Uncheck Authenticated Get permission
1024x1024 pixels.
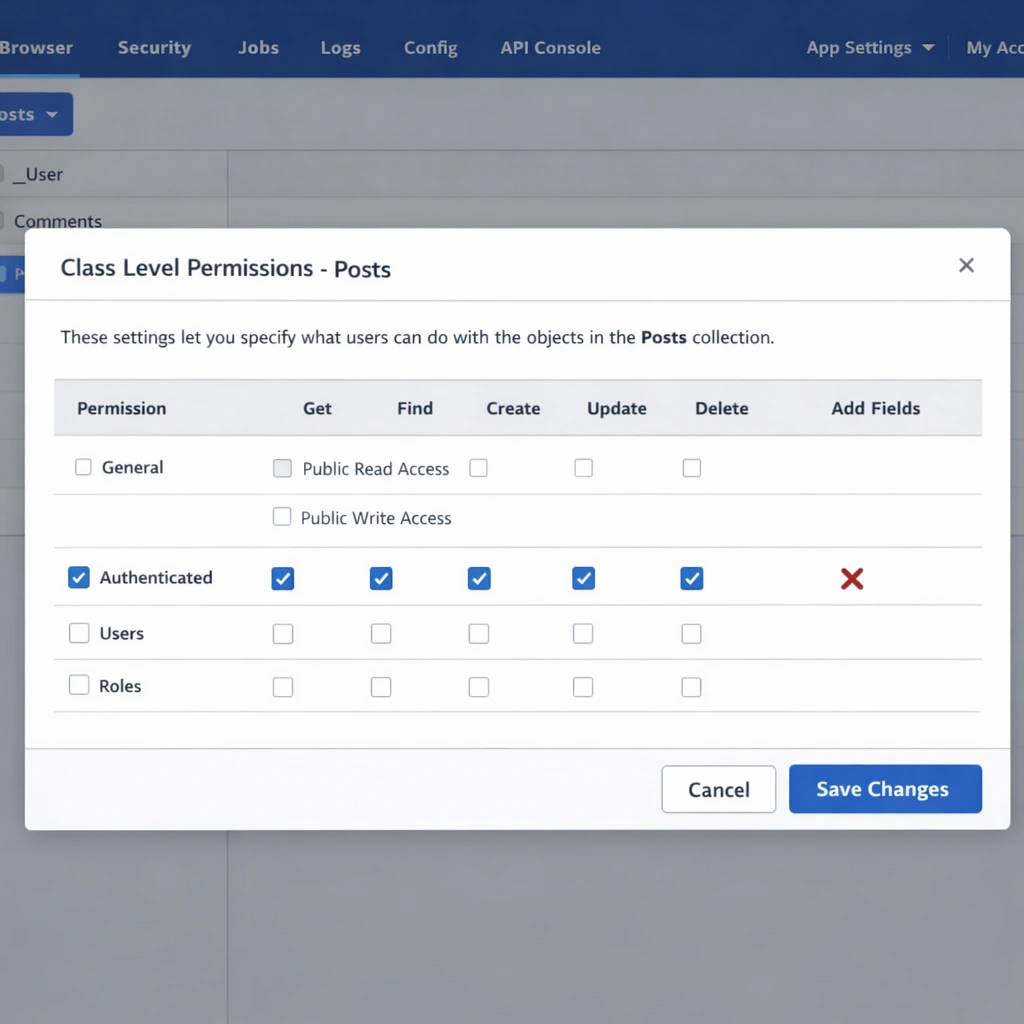[x=283, y=578]
